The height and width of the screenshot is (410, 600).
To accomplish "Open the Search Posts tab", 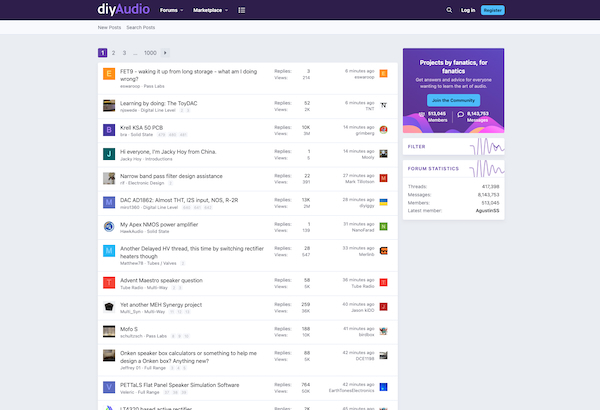I will click(140, 27).
